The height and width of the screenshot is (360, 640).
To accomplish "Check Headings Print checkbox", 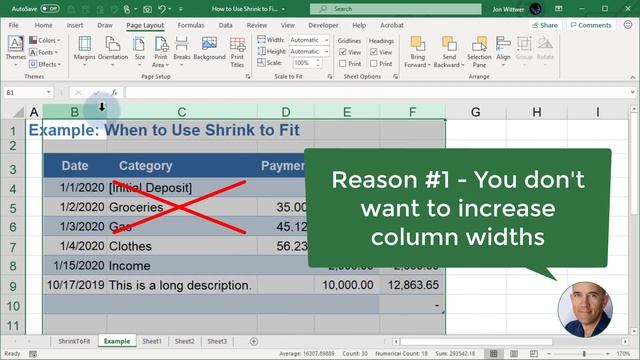I will point(373,63).
